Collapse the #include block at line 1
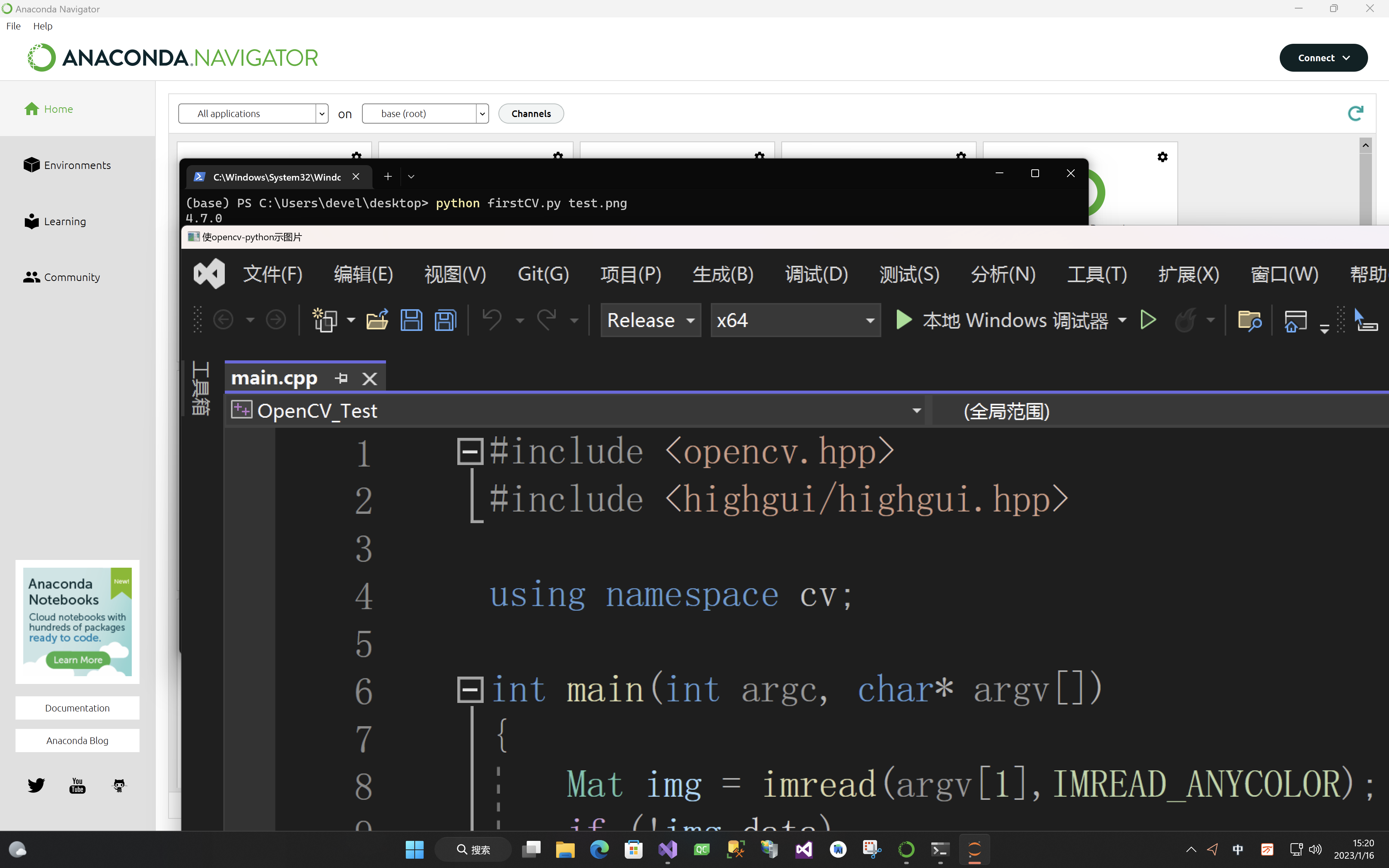 click(469, 451)
